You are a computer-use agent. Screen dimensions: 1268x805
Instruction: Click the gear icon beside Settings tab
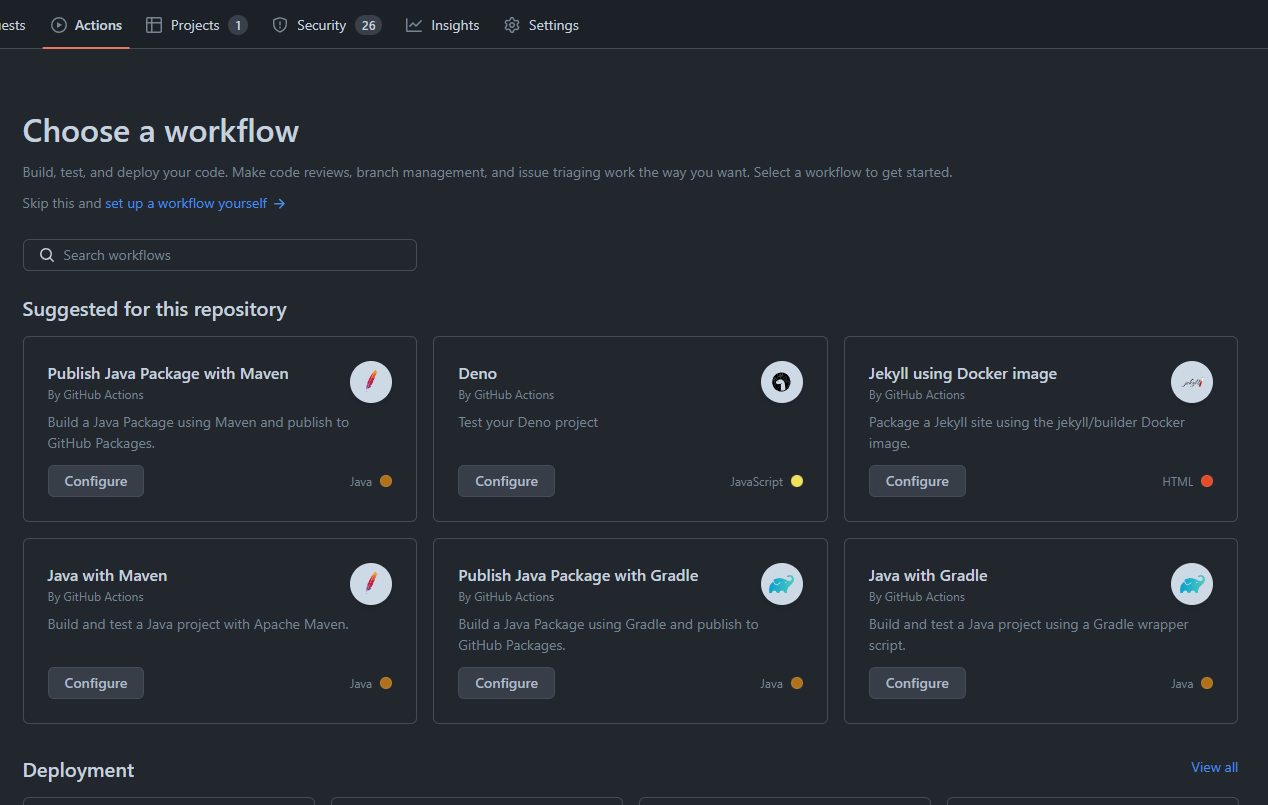click(x=512, y=25)
